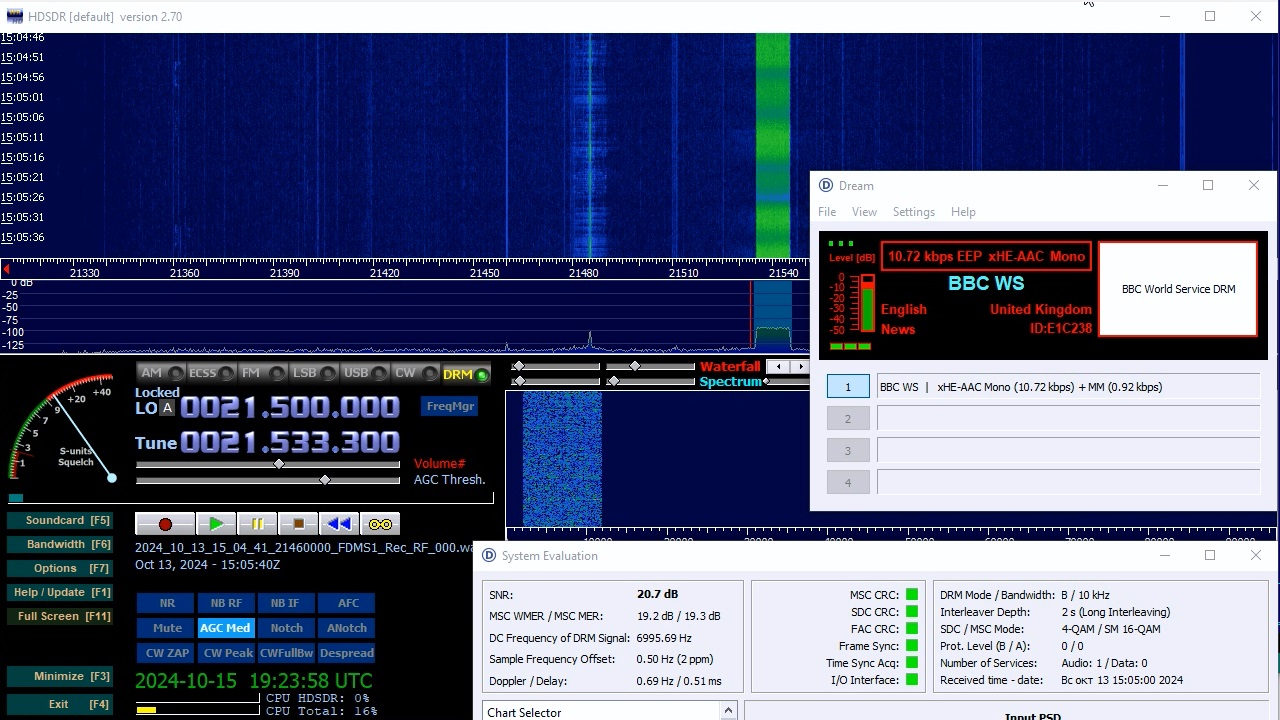Select USB demodulation mode
1280x720 pixels.
[364, 374]
